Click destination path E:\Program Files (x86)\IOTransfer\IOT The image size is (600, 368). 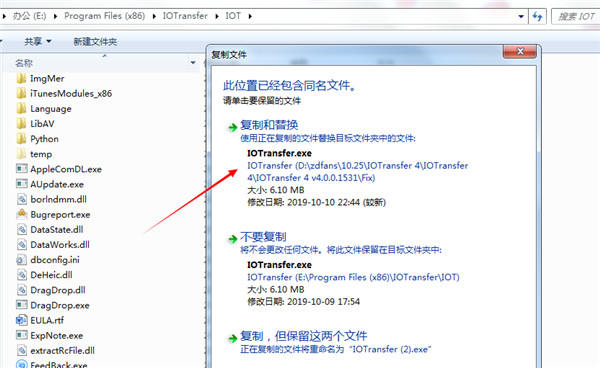(x=353, y=277)
